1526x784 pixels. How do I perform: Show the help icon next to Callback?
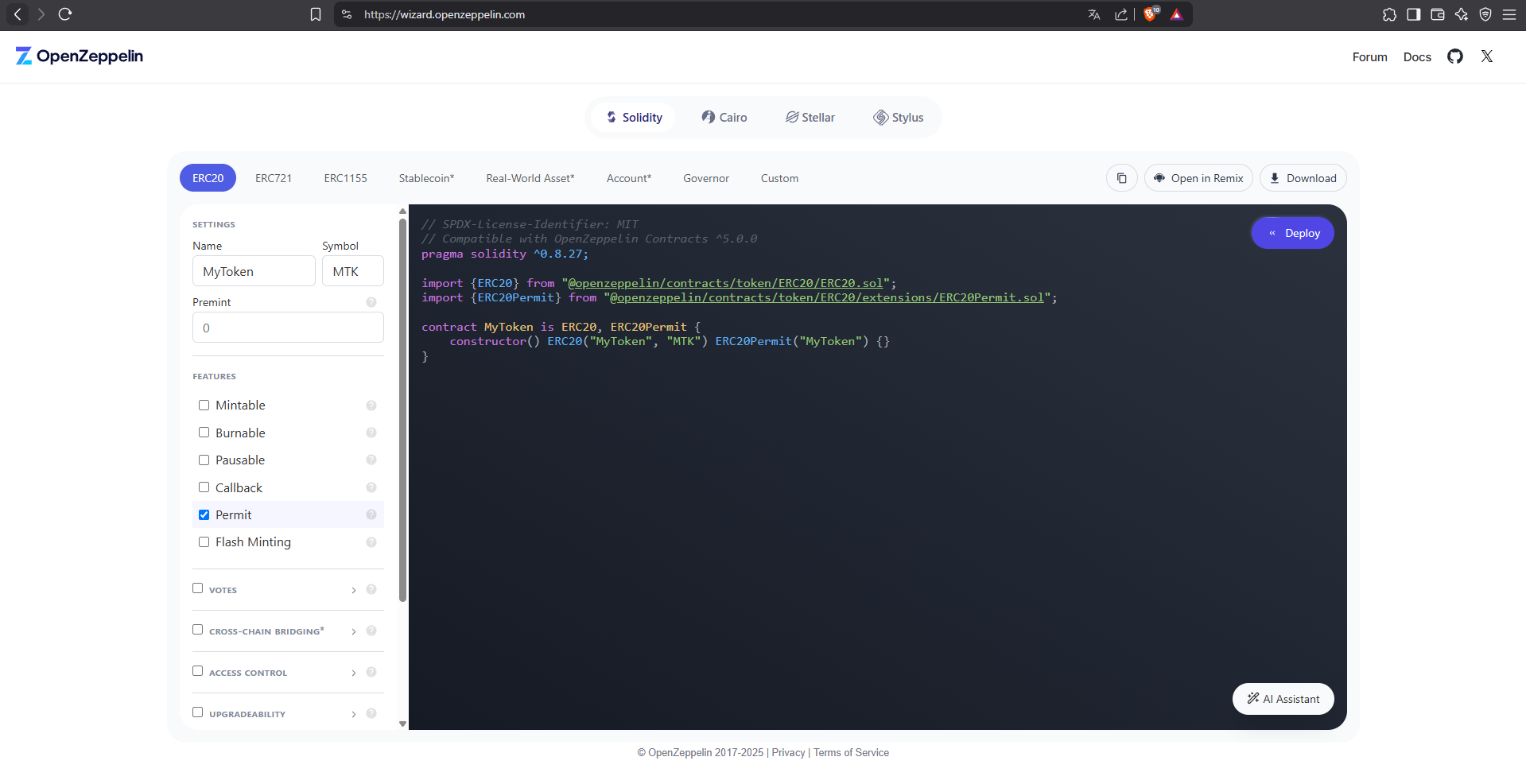click(371, 487)
